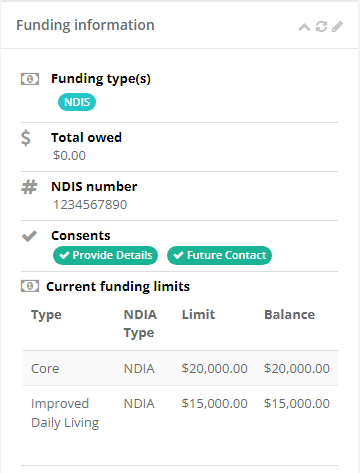Image resolution: width=360 pixels, height=473 pixels.
Task: Select the Improved Daily Living row
Action: click(180, 413)
